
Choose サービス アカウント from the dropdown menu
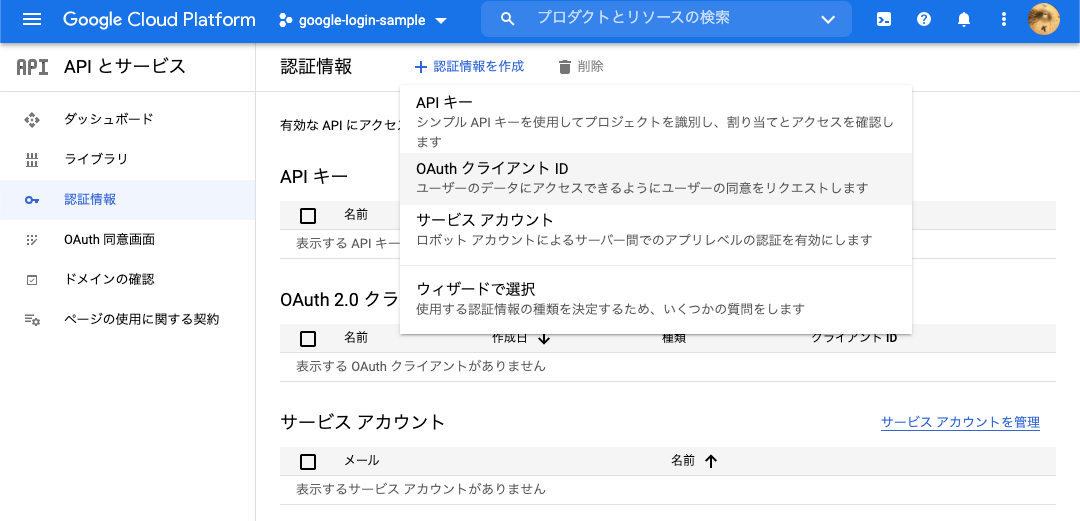(x=656, y=230)
